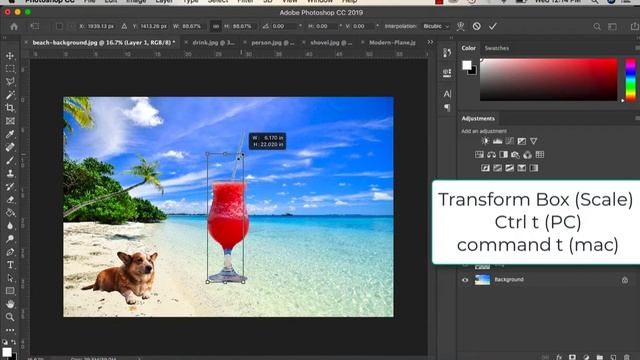Viewport: 640px width, 360px height.
Task: Select the Dodge tool
Action: (x=10, y=239)
